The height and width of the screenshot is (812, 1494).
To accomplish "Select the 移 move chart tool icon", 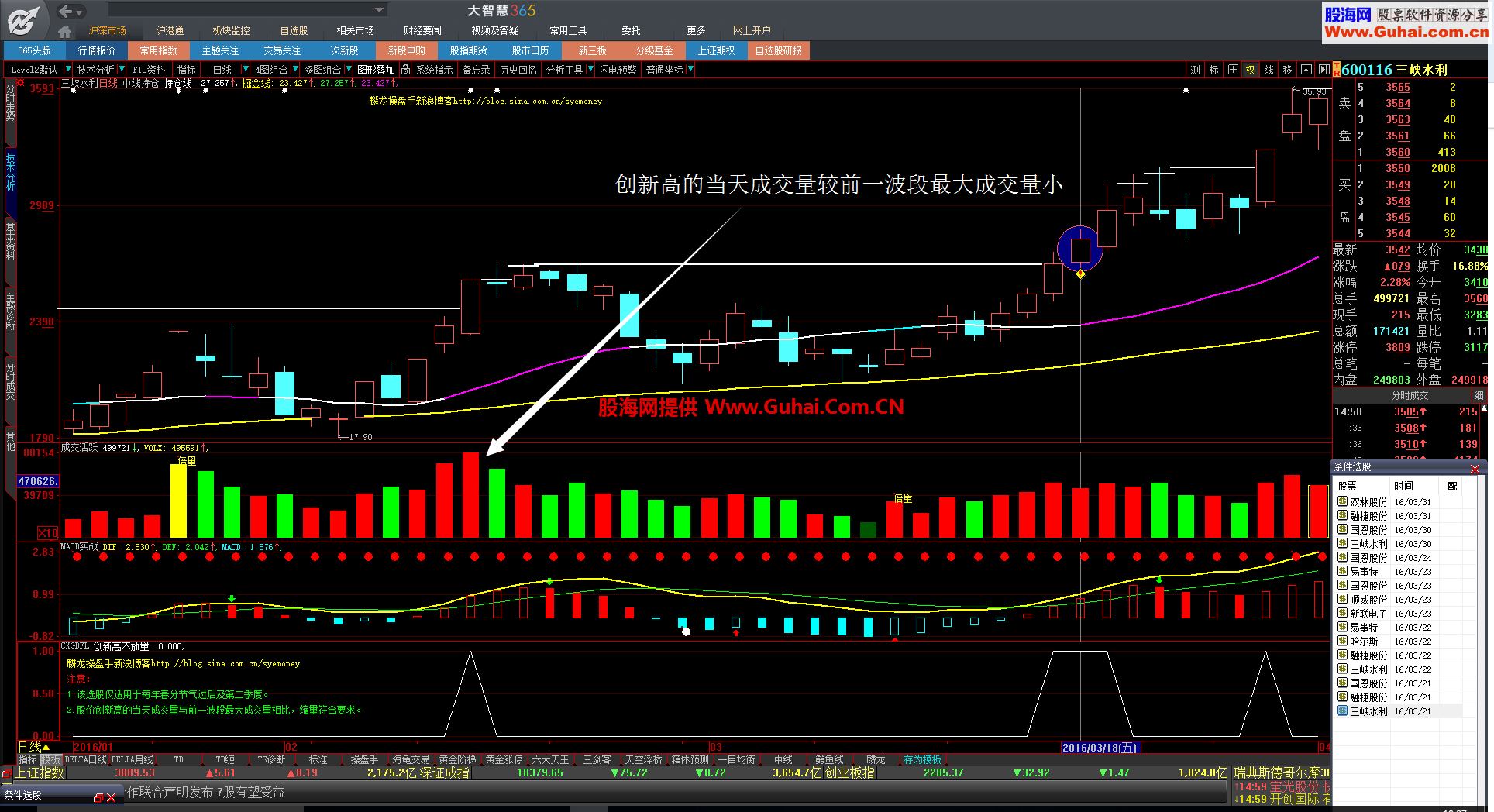I will 1287,70.
